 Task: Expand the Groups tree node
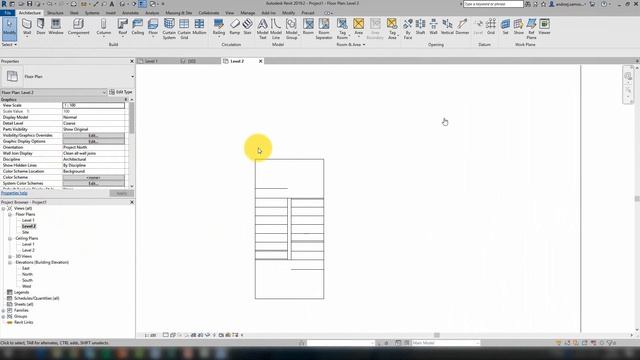(4, 316)
